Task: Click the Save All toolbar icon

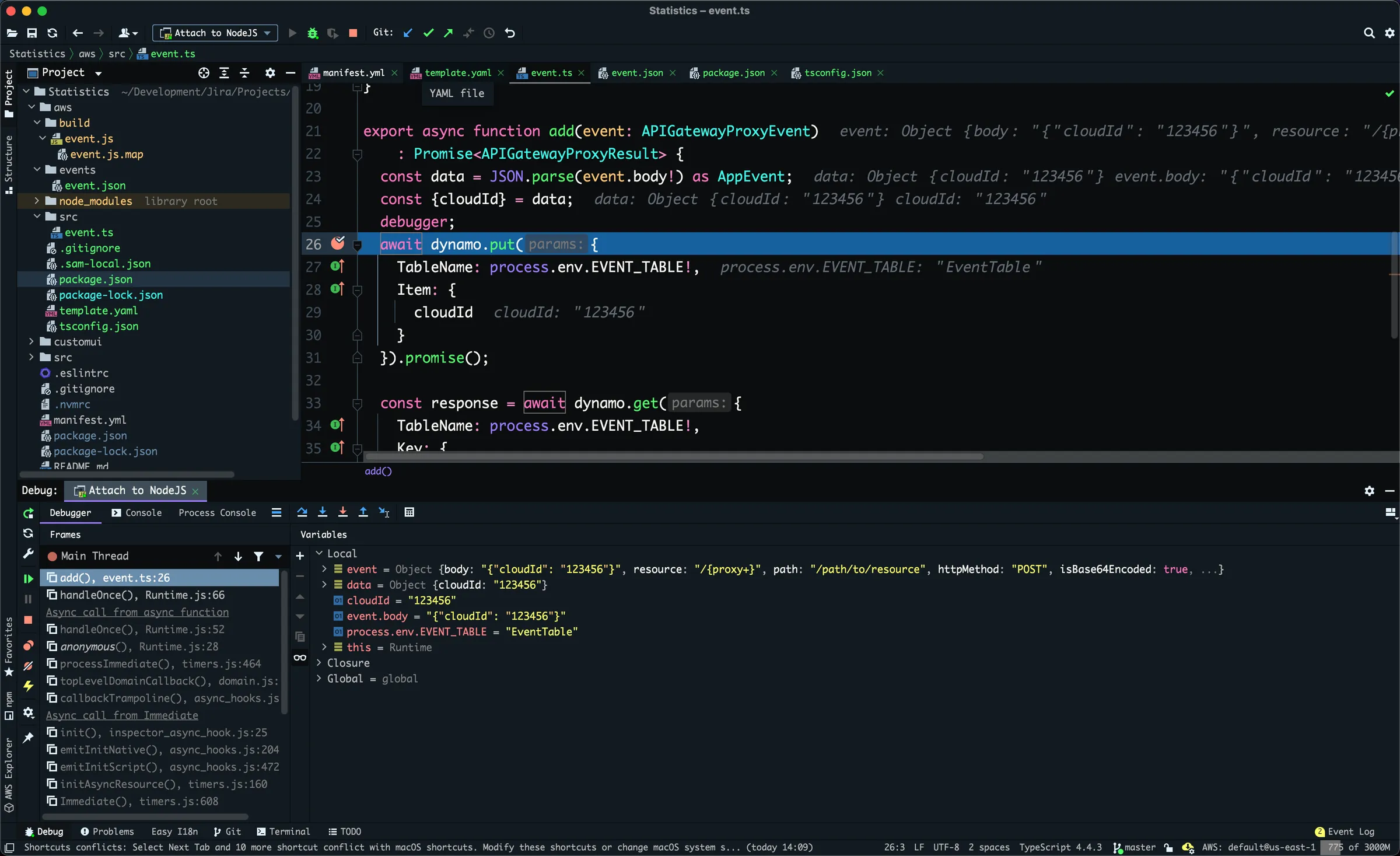Action: pos(32,33)
